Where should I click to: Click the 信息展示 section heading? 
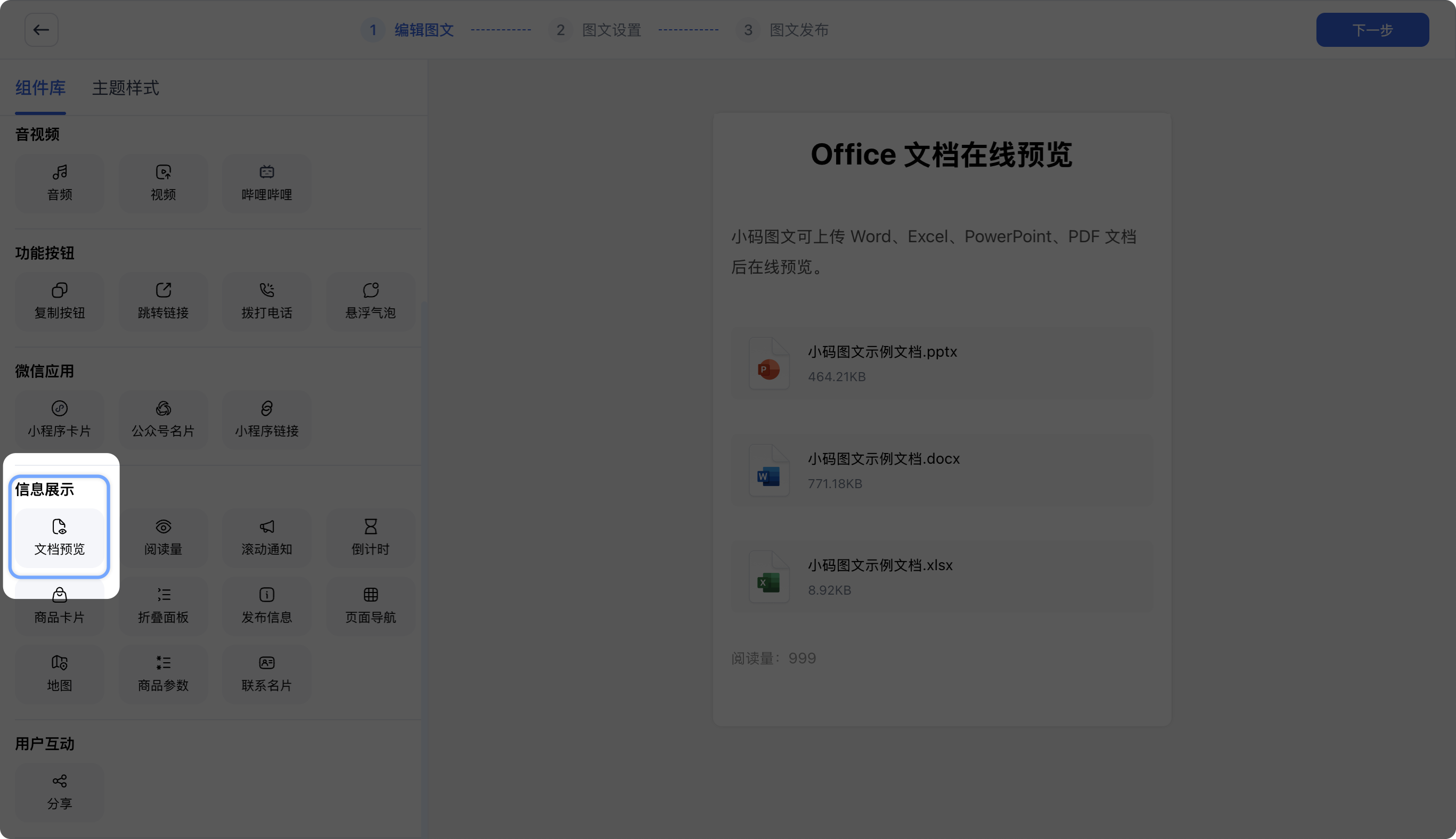(44, 489)
